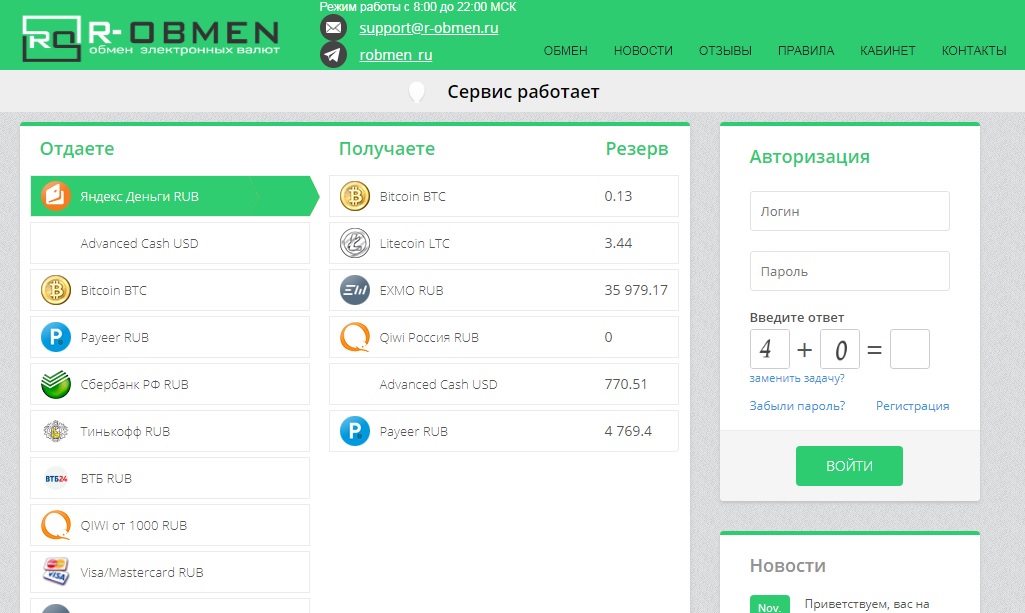1025x613 pixels.
Task: Click the 35 979.17 reserve value
Action: [636, 290]
